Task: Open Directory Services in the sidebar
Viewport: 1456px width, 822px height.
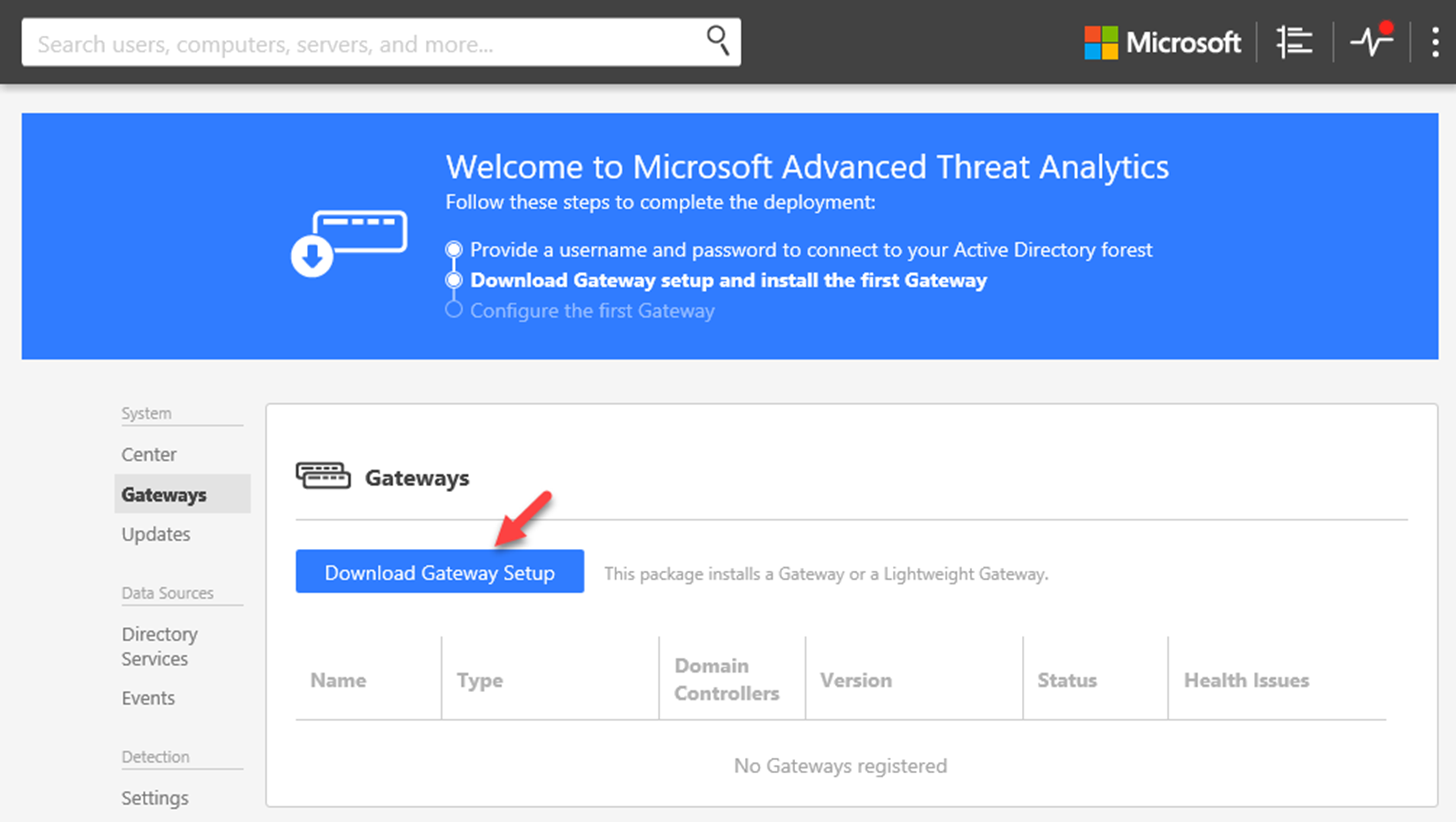Action: (x=160, y=646)
